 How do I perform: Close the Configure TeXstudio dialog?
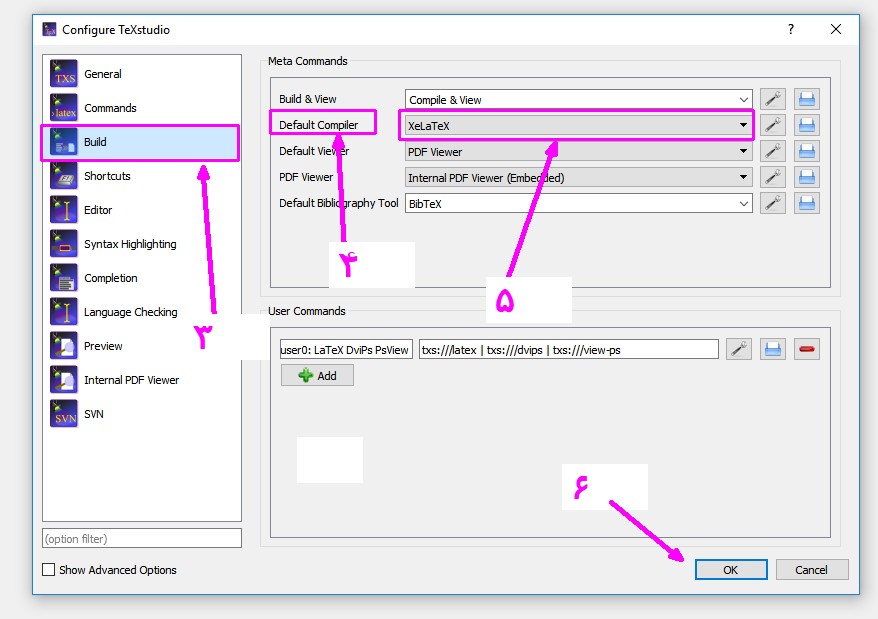[x=835, y=29]
